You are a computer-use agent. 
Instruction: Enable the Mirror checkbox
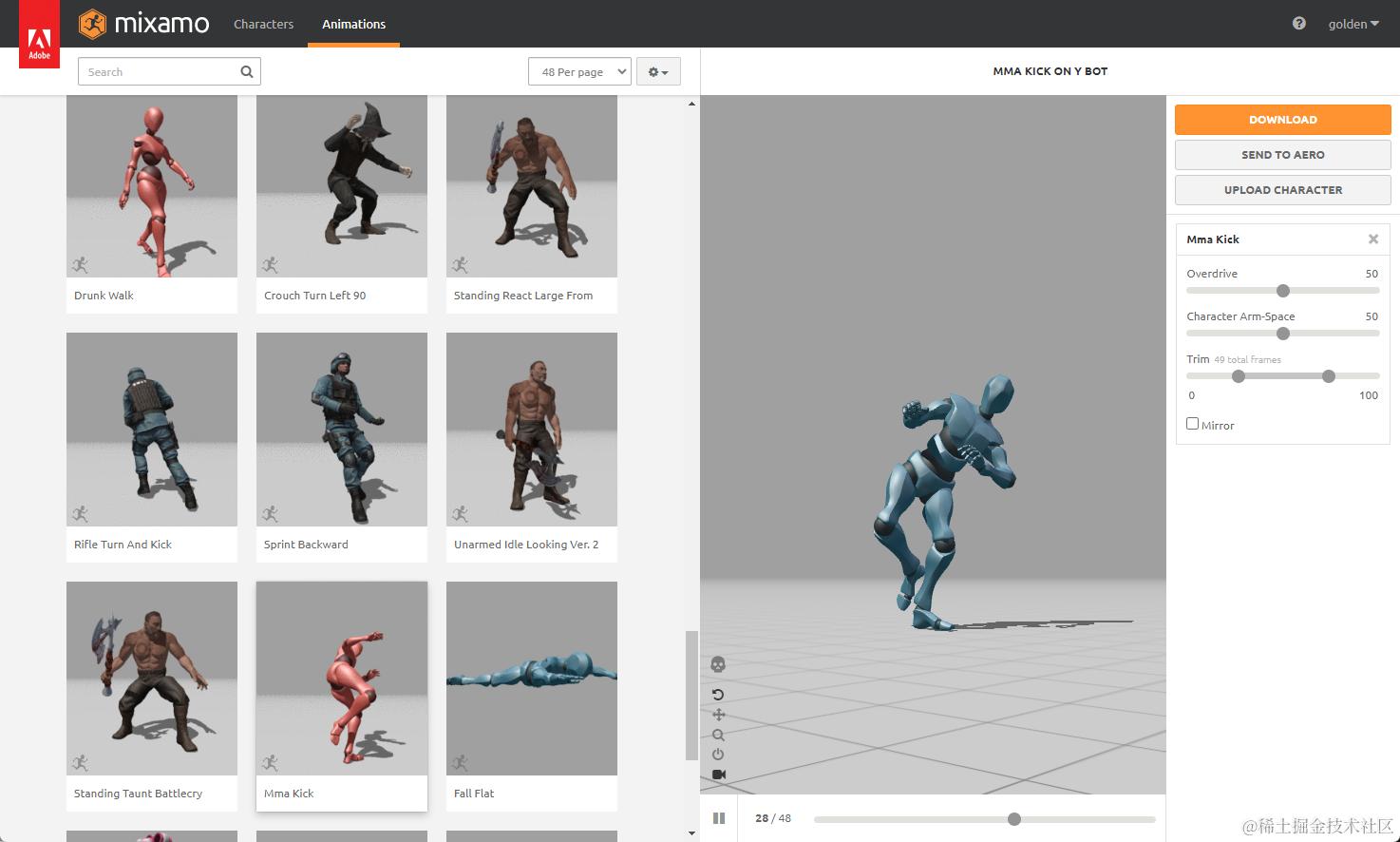(x=1193, y=424)
